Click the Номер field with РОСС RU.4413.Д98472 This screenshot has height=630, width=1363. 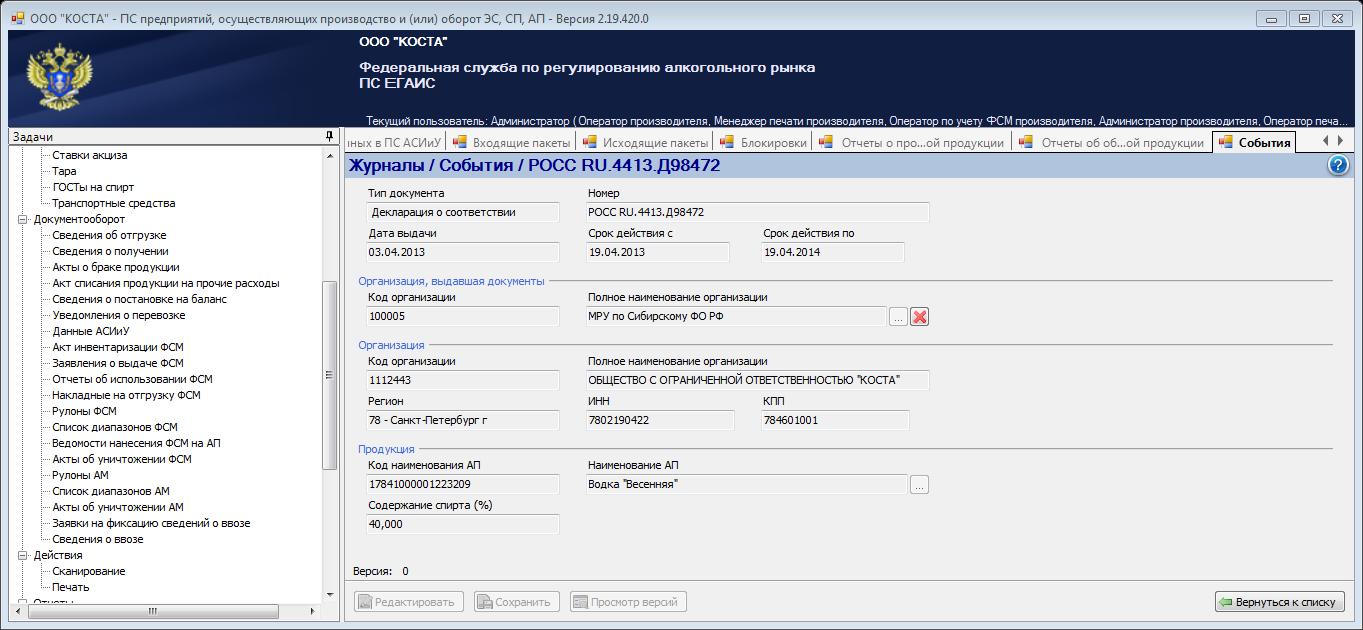tap(758, 212)
